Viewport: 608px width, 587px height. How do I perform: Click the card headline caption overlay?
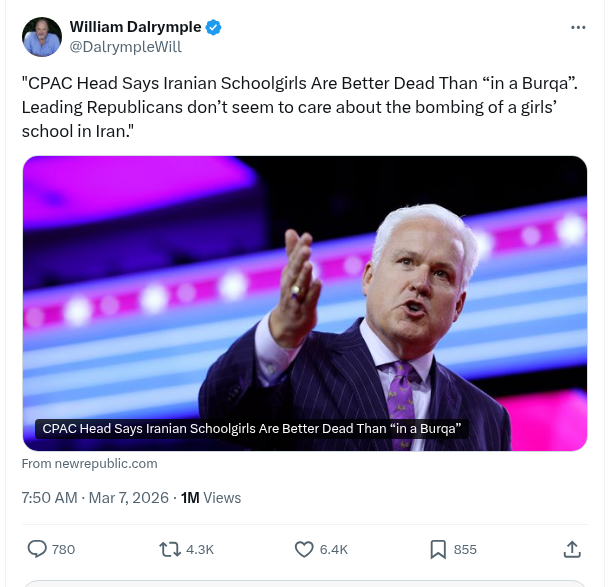click(x=252, y=429)
